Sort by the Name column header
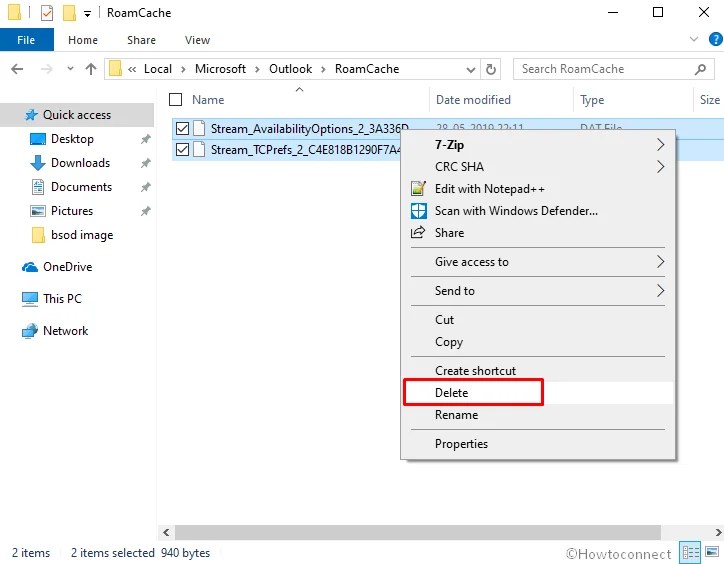724x564 pixels. point(208,100)
